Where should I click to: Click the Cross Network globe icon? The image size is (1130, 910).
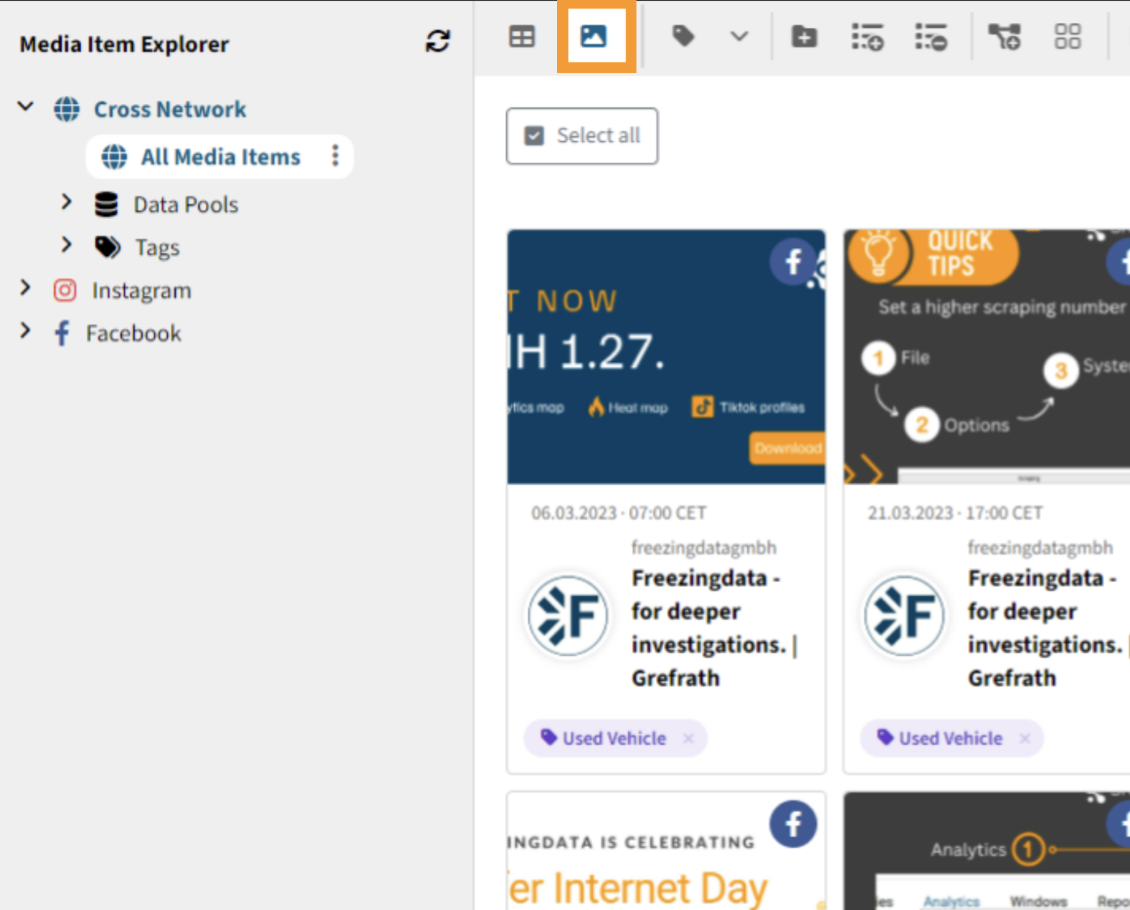pos(67,110)
